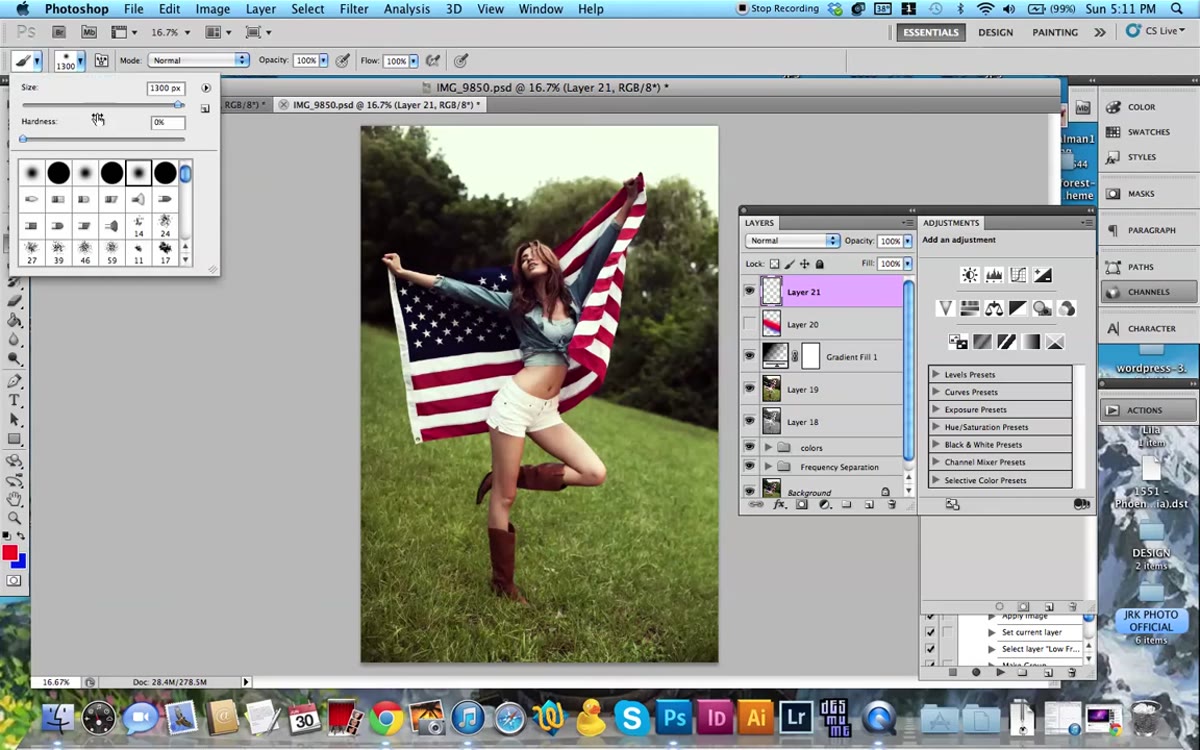1200x750 pixels.
Task: Add a Color Balance adjustment
Action: click(994, 308)
